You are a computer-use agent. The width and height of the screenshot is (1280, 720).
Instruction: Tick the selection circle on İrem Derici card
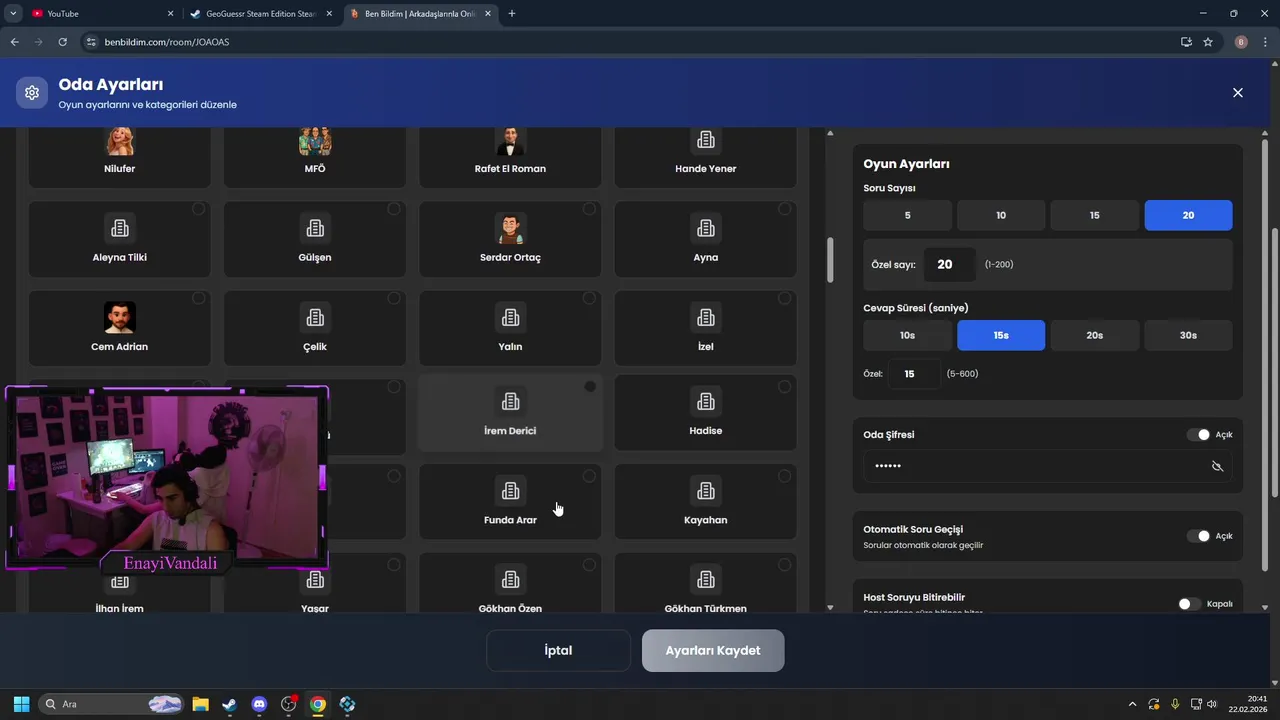click(x=590, y=386)
